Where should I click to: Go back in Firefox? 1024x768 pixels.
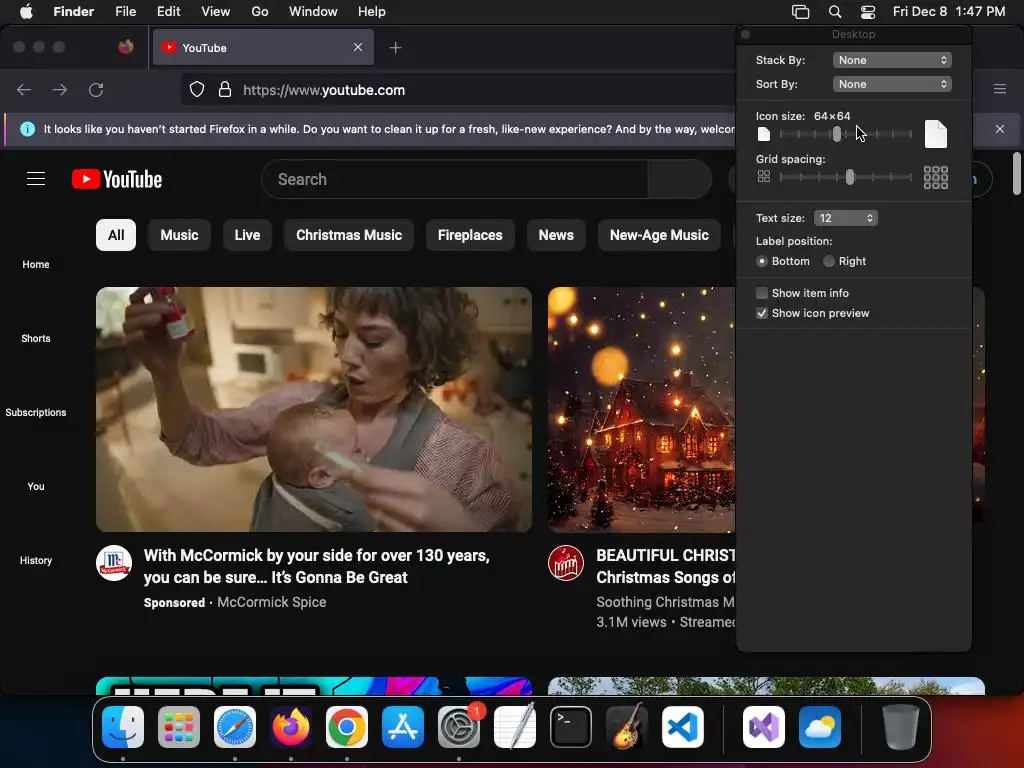pos(24,89)
